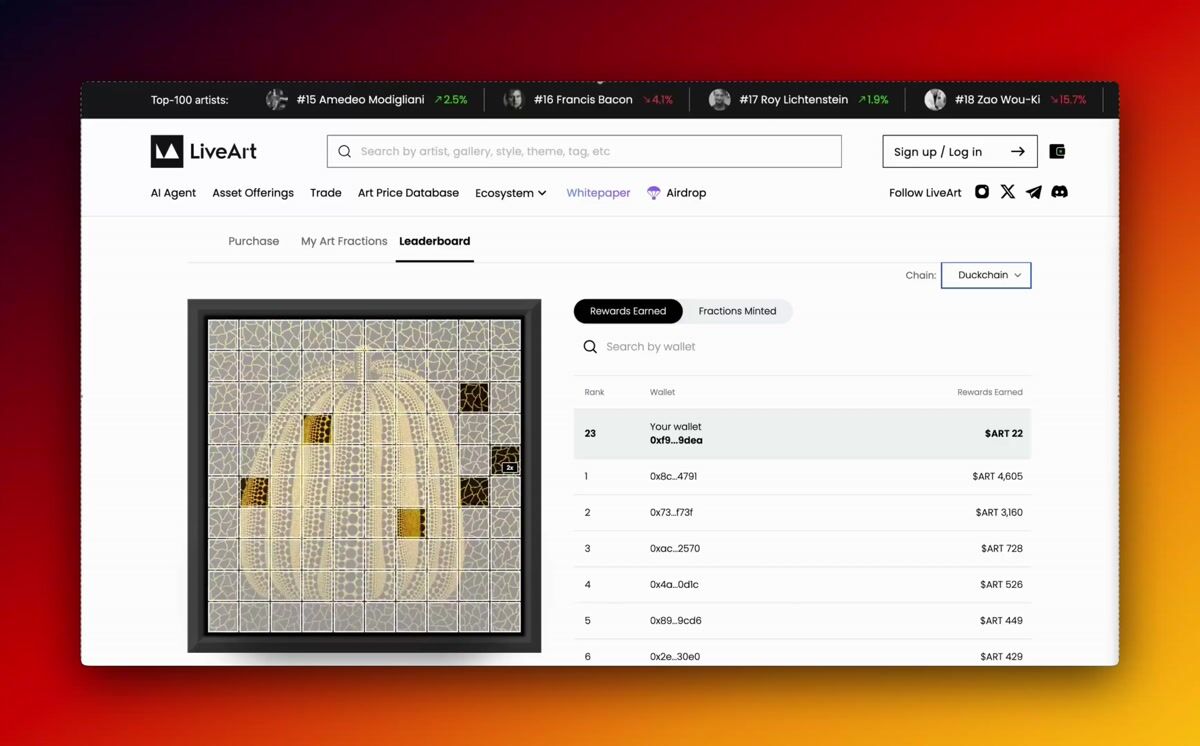
Task: Click the Wallet column header
Action: (662, 392)
